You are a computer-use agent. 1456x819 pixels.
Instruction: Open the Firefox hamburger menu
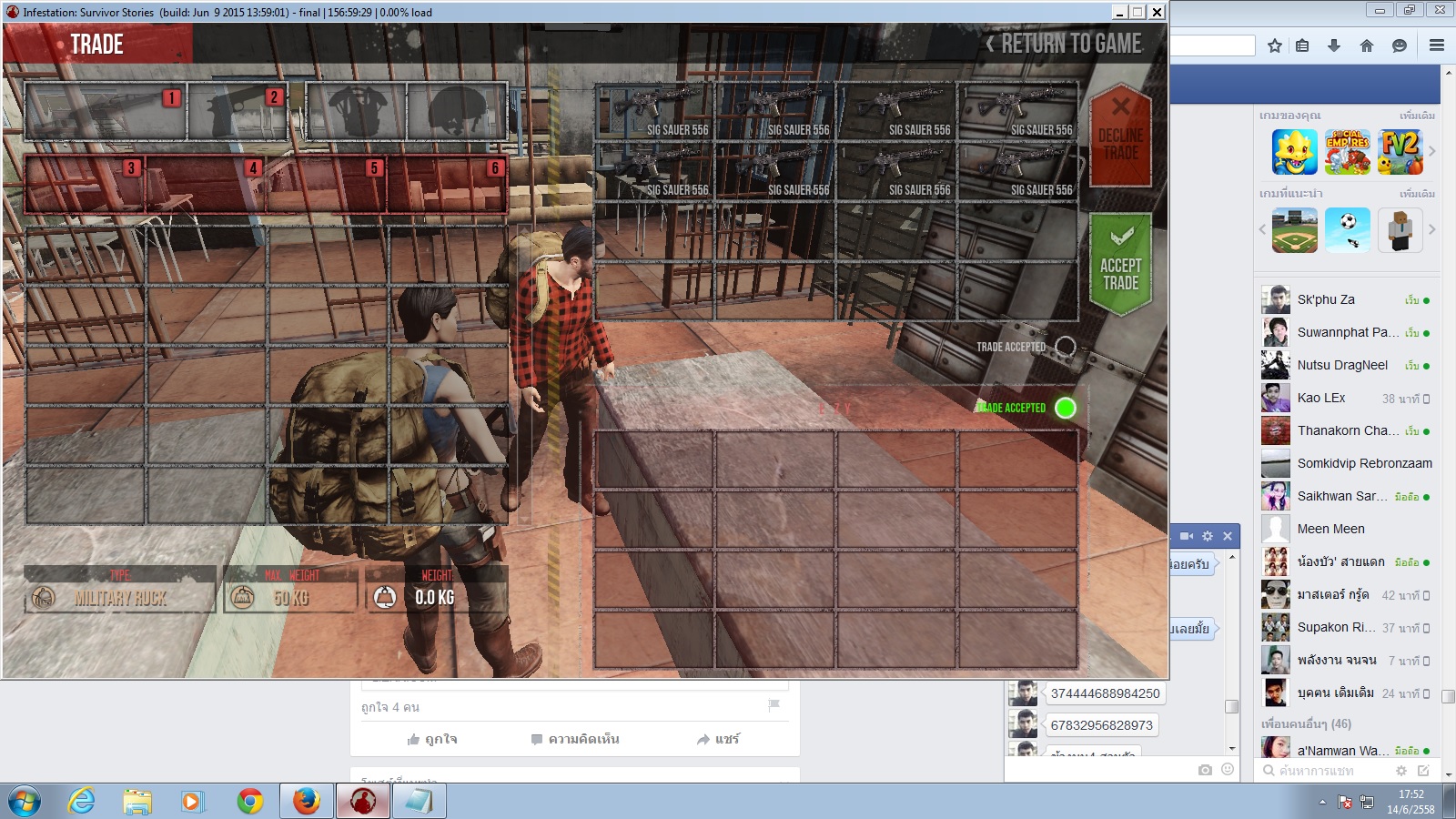coord(1437,45)
